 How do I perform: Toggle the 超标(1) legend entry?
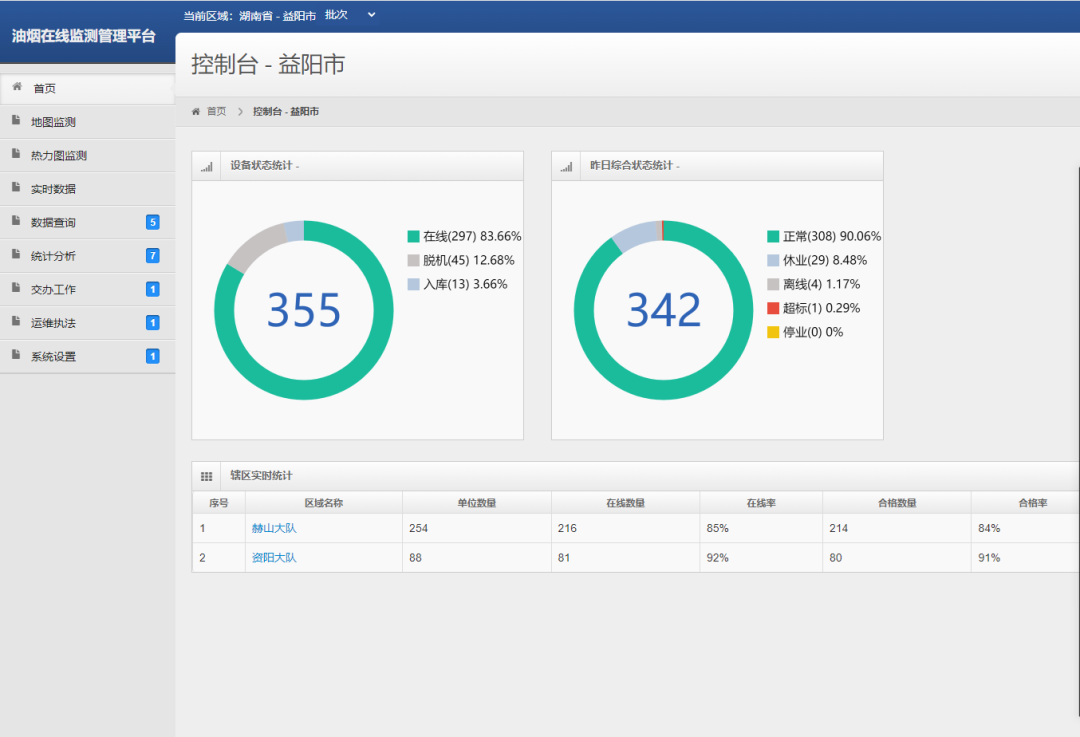point(813,308)
